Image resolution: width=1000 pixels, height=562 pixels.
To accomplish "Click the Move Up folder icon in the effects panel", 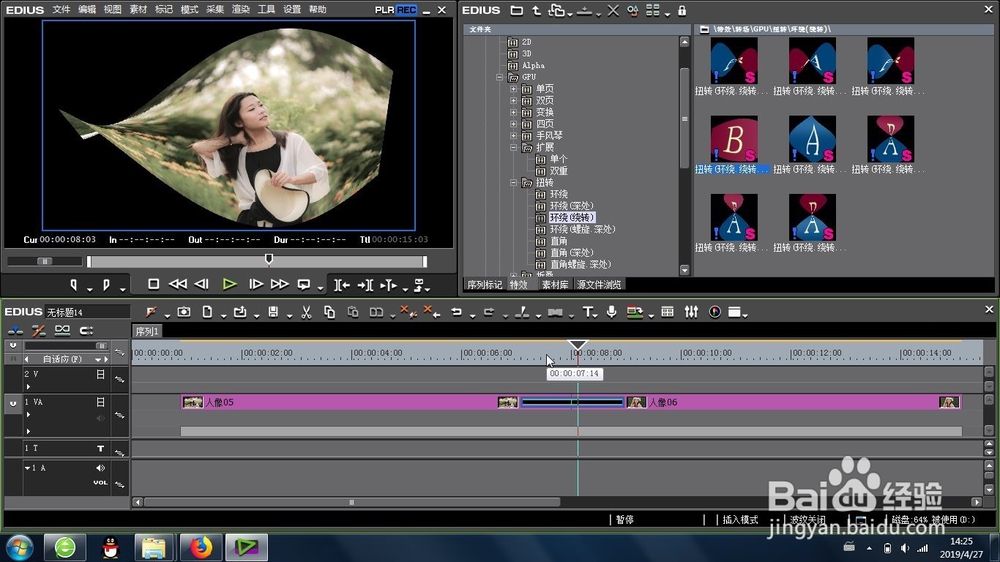I will coord(536,10).
